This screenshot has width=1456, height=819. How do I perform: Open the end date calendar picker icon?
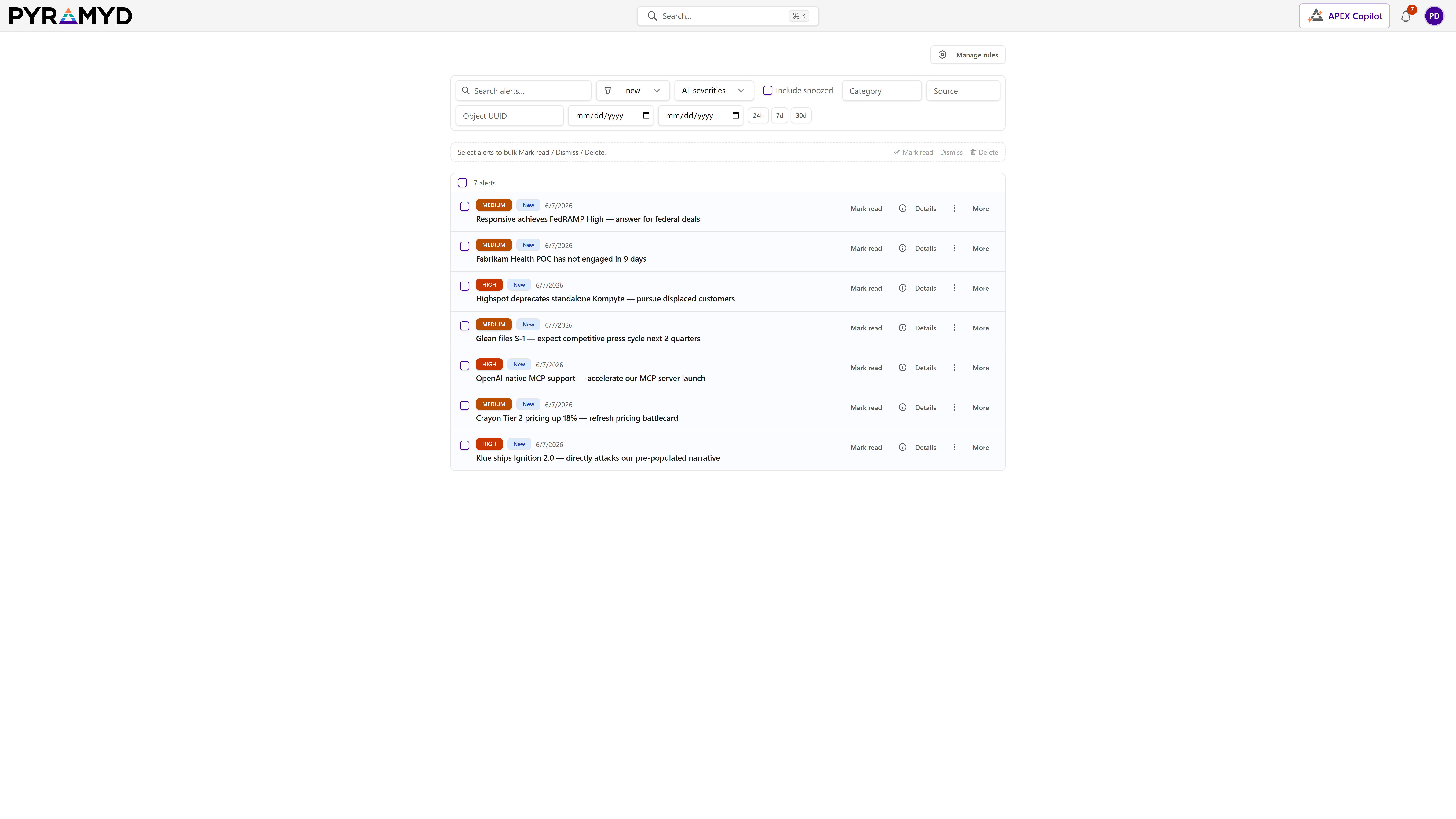736,115
